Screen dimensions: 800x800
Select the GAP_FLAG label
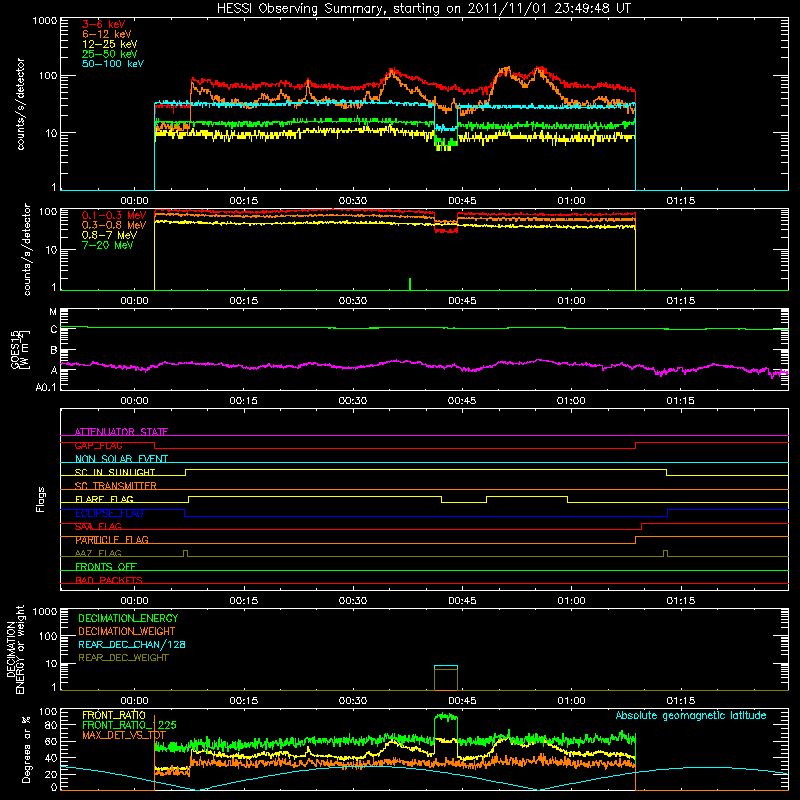click(98, 445)
